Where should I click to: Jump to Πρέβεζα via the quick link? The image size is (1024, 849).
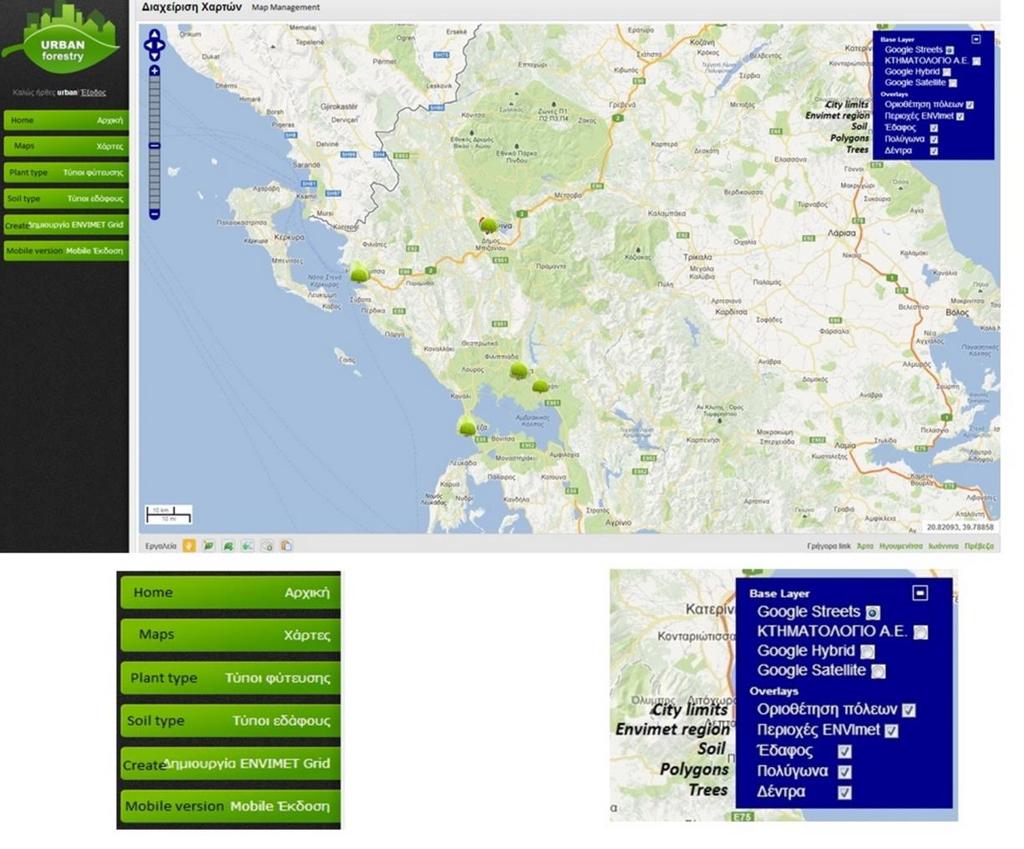point(979,546)
